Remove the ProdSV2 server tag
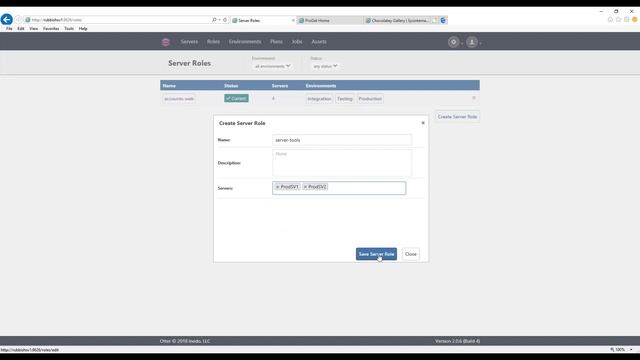The width and height of the screenshot is (640, 360). [305, 187]
